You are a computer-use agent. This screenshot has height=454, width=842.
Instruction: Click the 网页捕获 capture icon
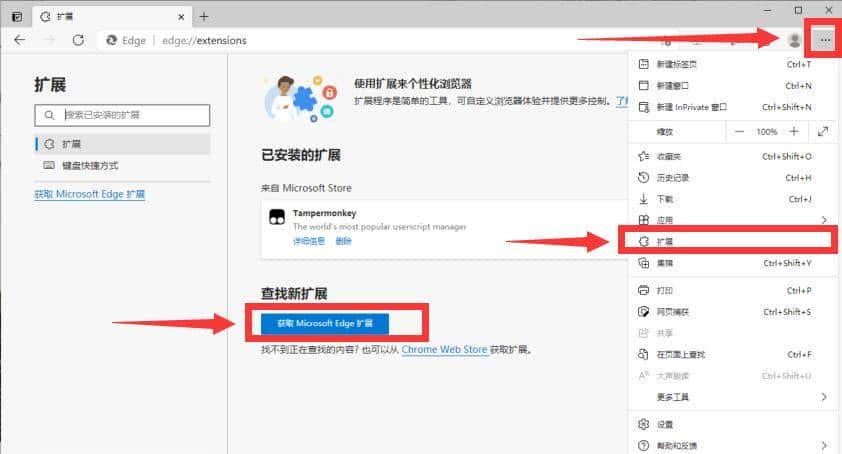click(643, 312)
